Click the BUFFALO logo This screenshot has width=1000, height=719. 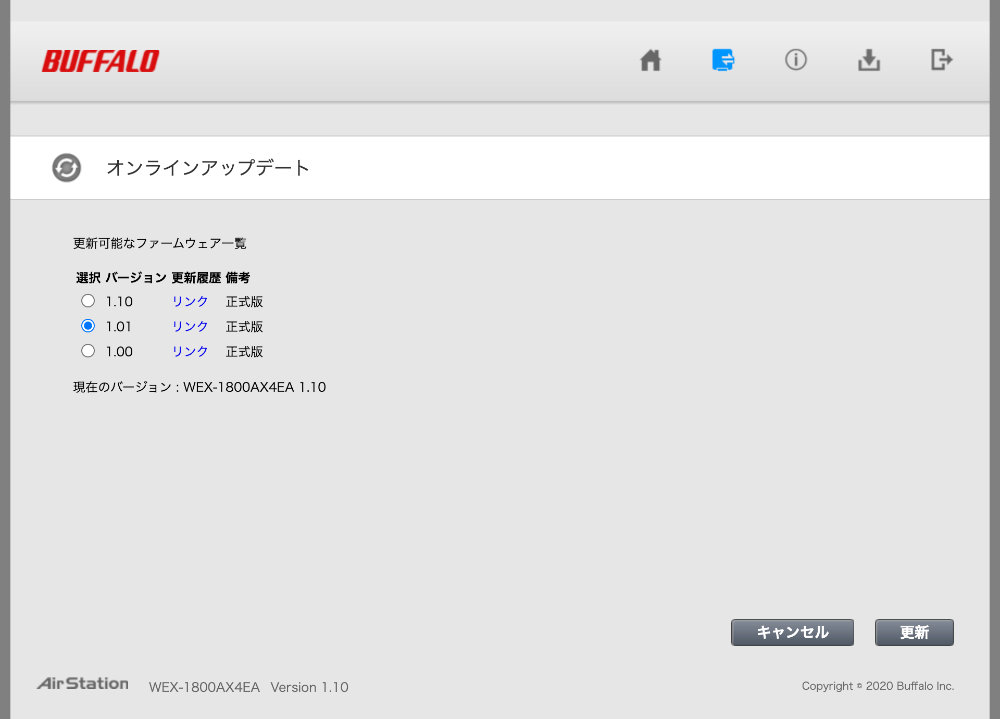coord(101,61)
